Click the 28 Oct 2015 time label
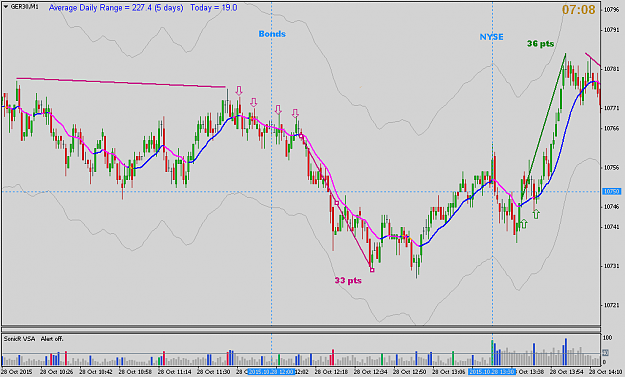The image size is (625, 377). pyautogui.click(x=17, y=372)
